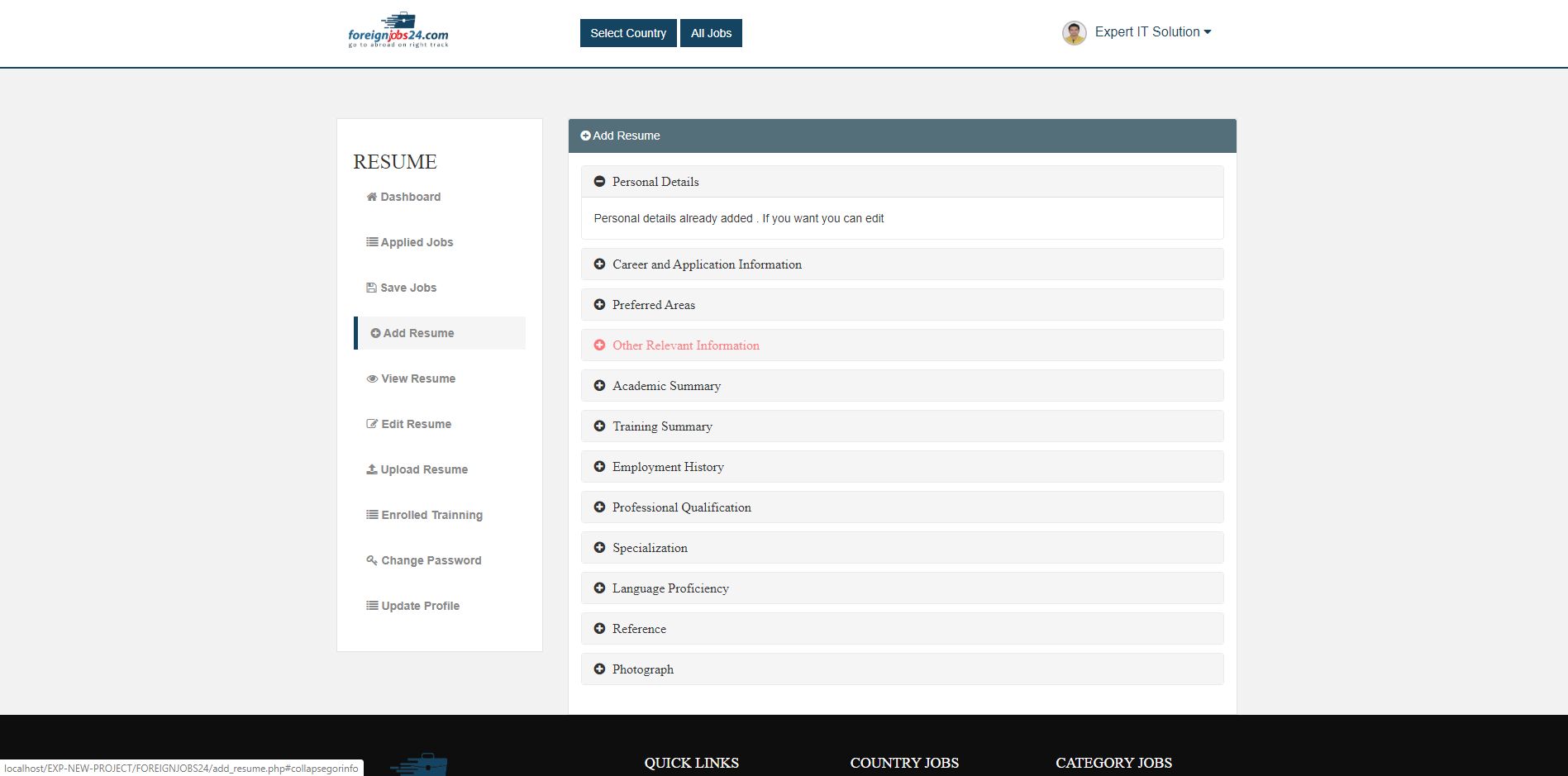This screenshot has height=776, width=1568.
Task: Go to All Jobs
Action: coord(711,33)
